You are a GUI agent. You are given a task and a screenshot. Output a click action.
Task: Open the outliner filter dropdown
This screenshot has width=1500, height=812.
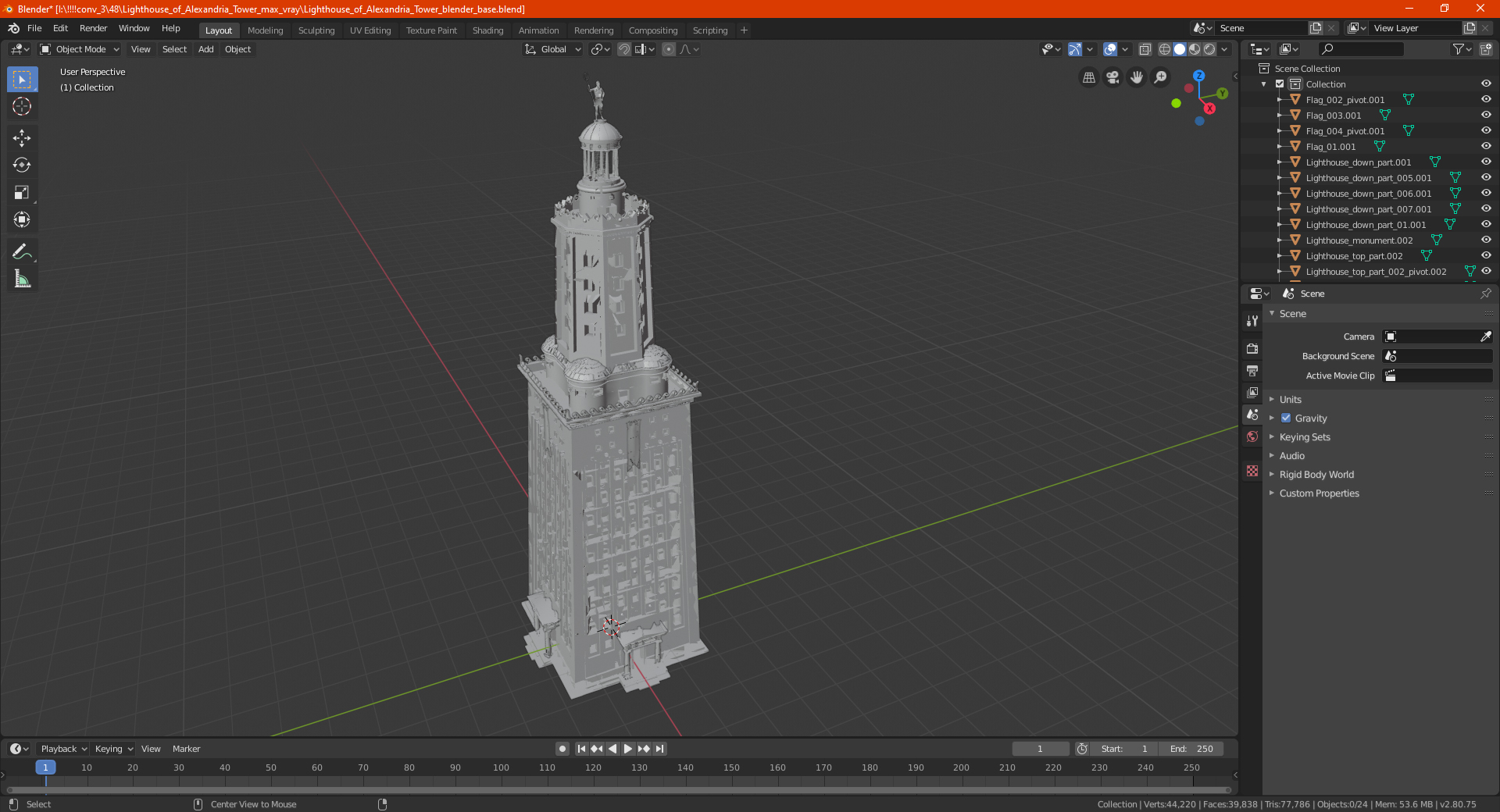(x=1461, y=49)
